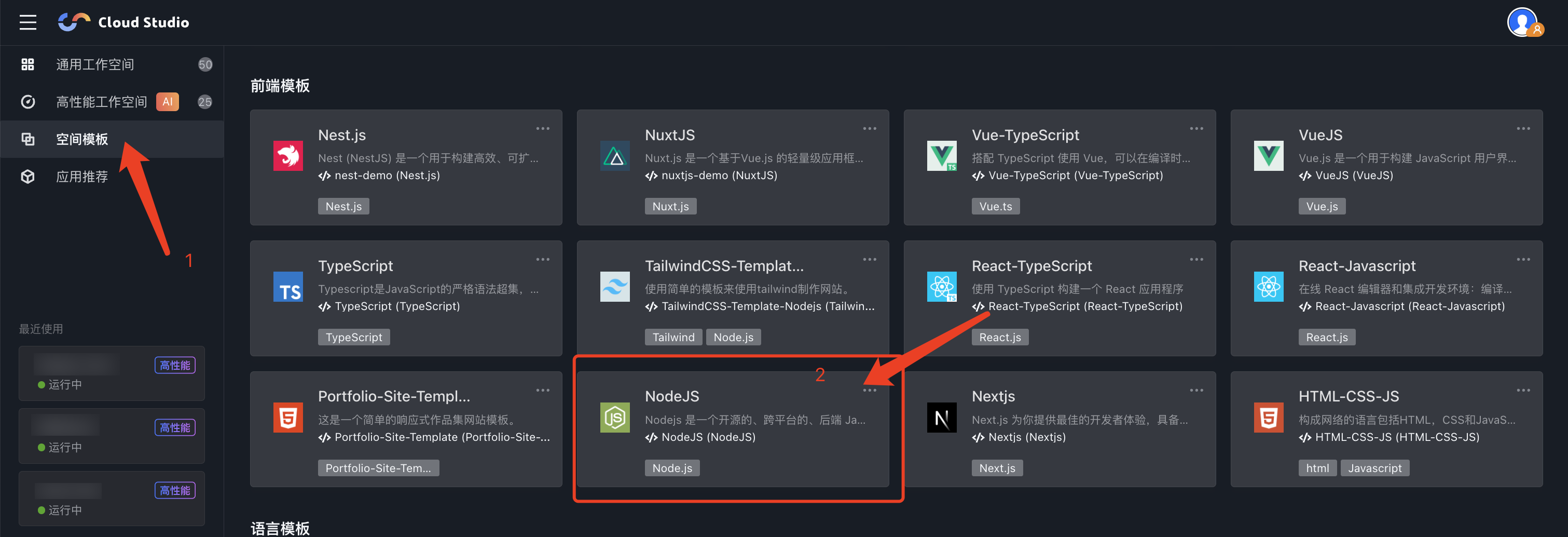The width and height of the screenshot is (1568, 537).
Task: Open the React-TypeScript card more-options menu
Action: coord(1196,260)
